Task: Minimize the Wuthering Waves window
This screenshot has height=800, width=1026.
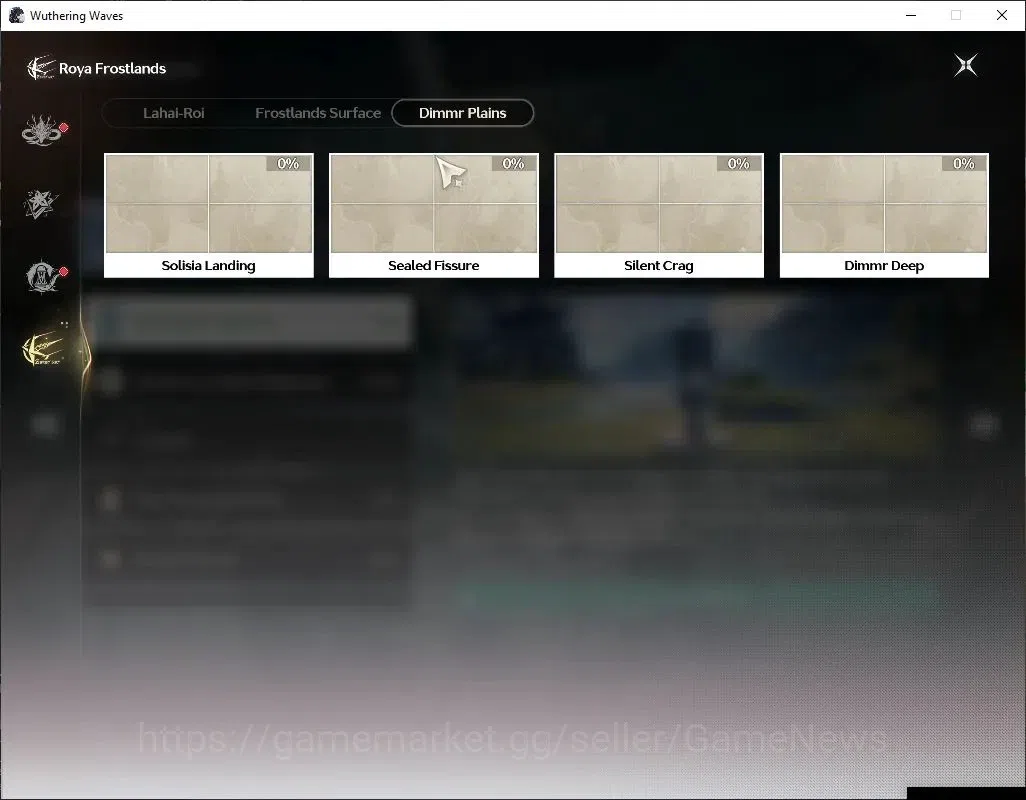Action: coord(911,15)
